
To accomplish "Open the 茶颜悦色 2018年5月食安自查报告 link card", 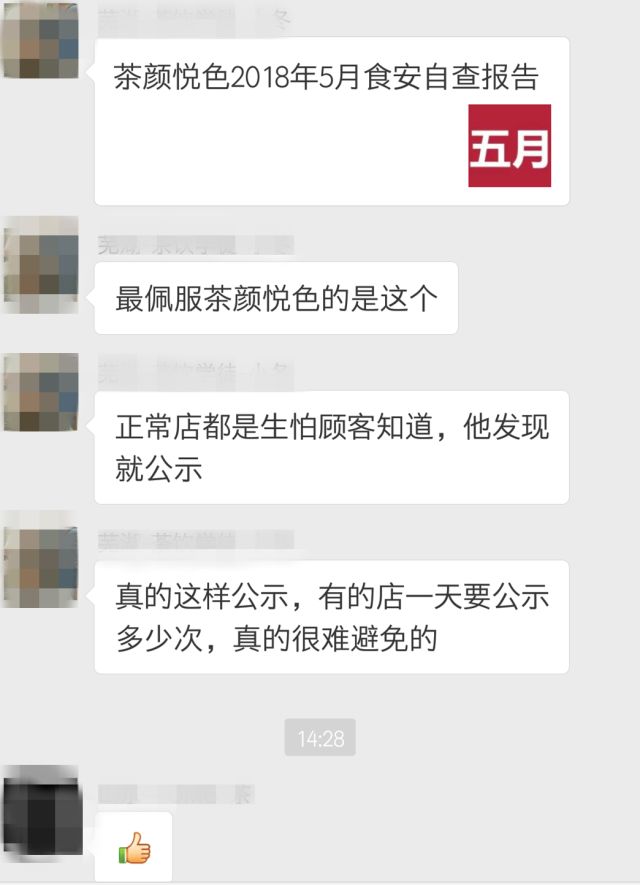I will coord(332,121).
